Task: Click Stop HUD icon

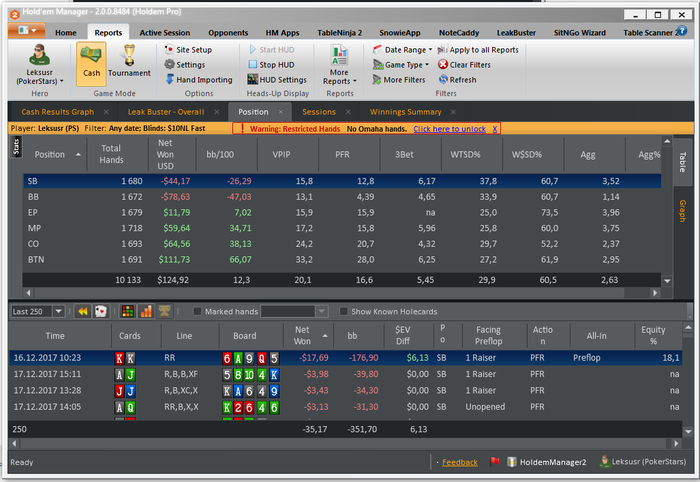Action: (253, 65)
